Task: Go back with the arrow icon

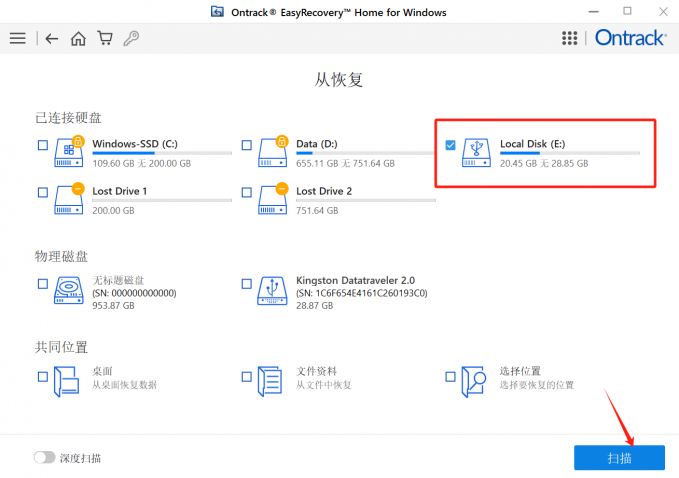Action: (52, 39)
